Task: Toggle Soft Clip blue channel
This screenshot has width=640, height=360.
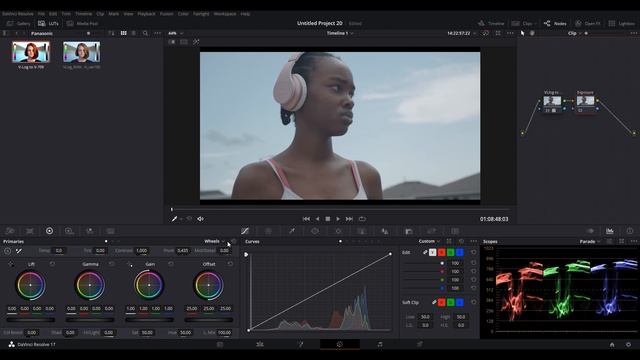Action: pyautogui.click(x=460, y=302)
